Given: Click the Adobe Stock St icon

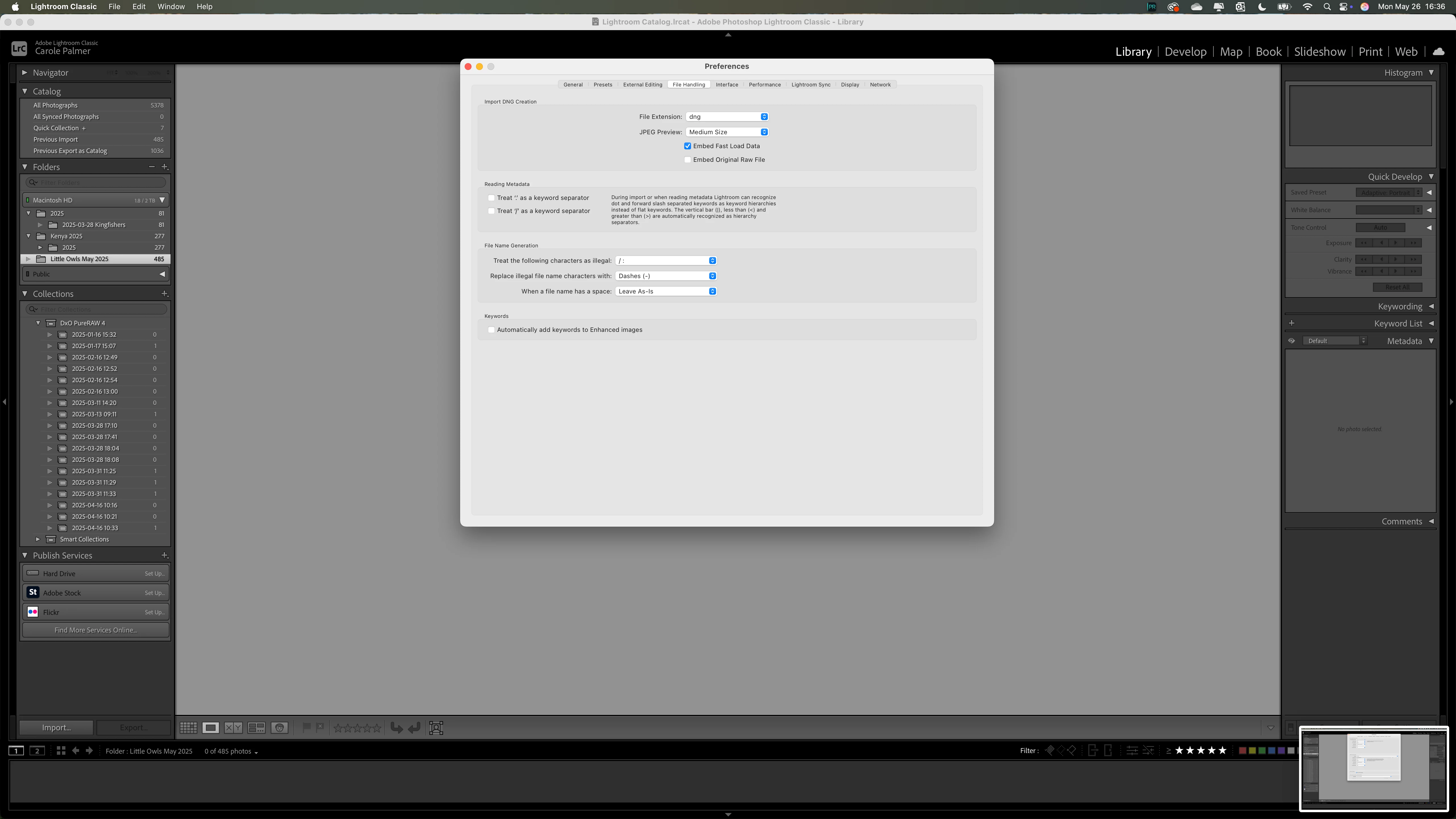Looking at the screenshot, I should click(x=33, y=592).
